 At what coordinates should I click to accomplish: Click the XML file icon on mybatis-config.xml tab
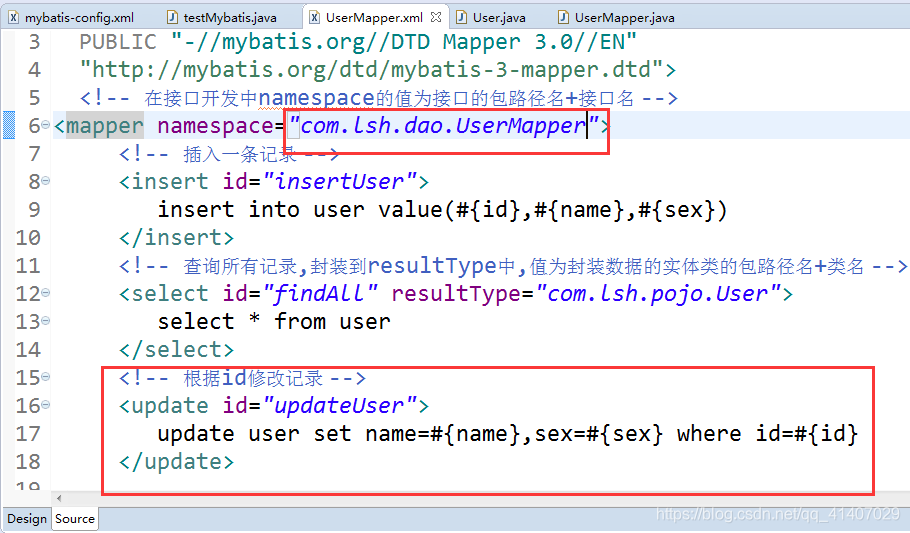pyautogui.click(x=13, y=17)
